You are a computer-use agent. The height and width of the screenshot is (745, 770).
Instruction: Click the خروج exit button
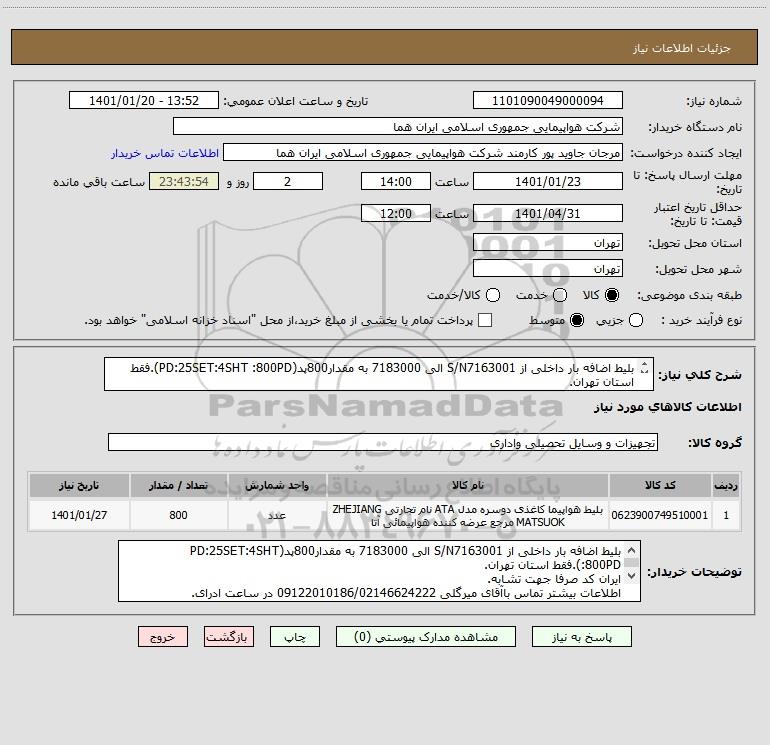pyautogui.click(x=163, y=636)
